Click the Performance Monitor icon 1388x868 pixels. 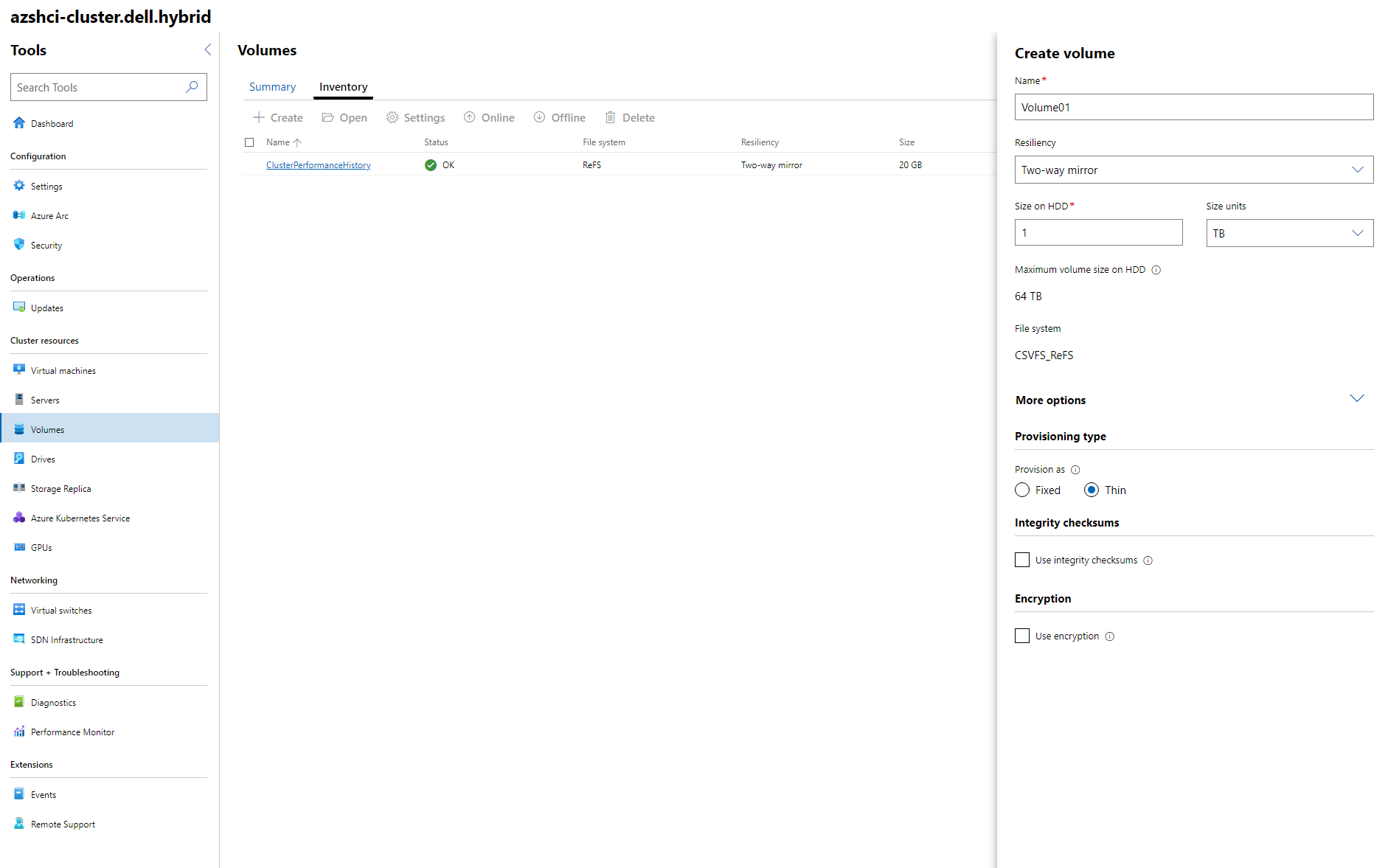coord(19,732)
